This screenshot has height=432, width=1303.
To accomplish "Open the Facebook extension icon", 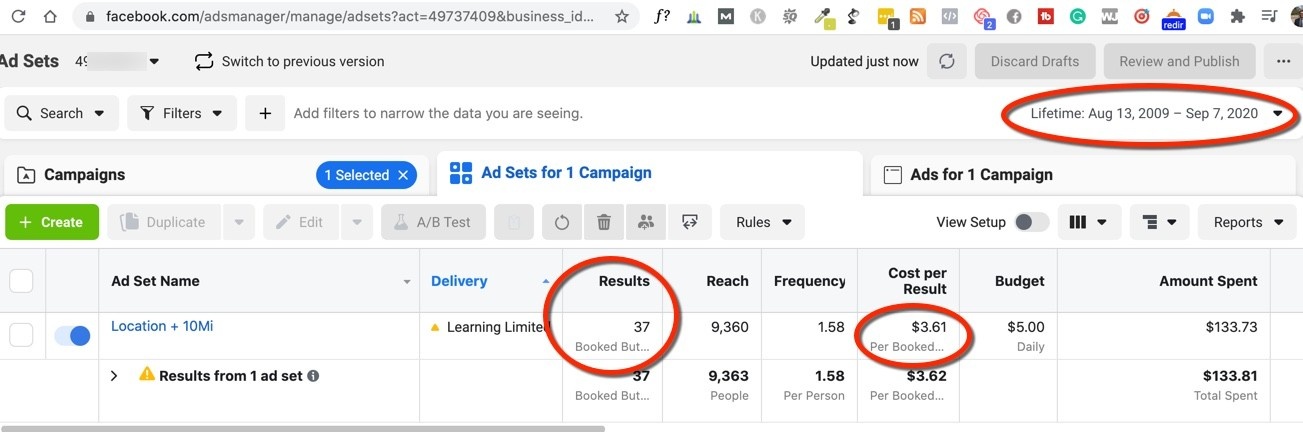I will pos(1014,17).
